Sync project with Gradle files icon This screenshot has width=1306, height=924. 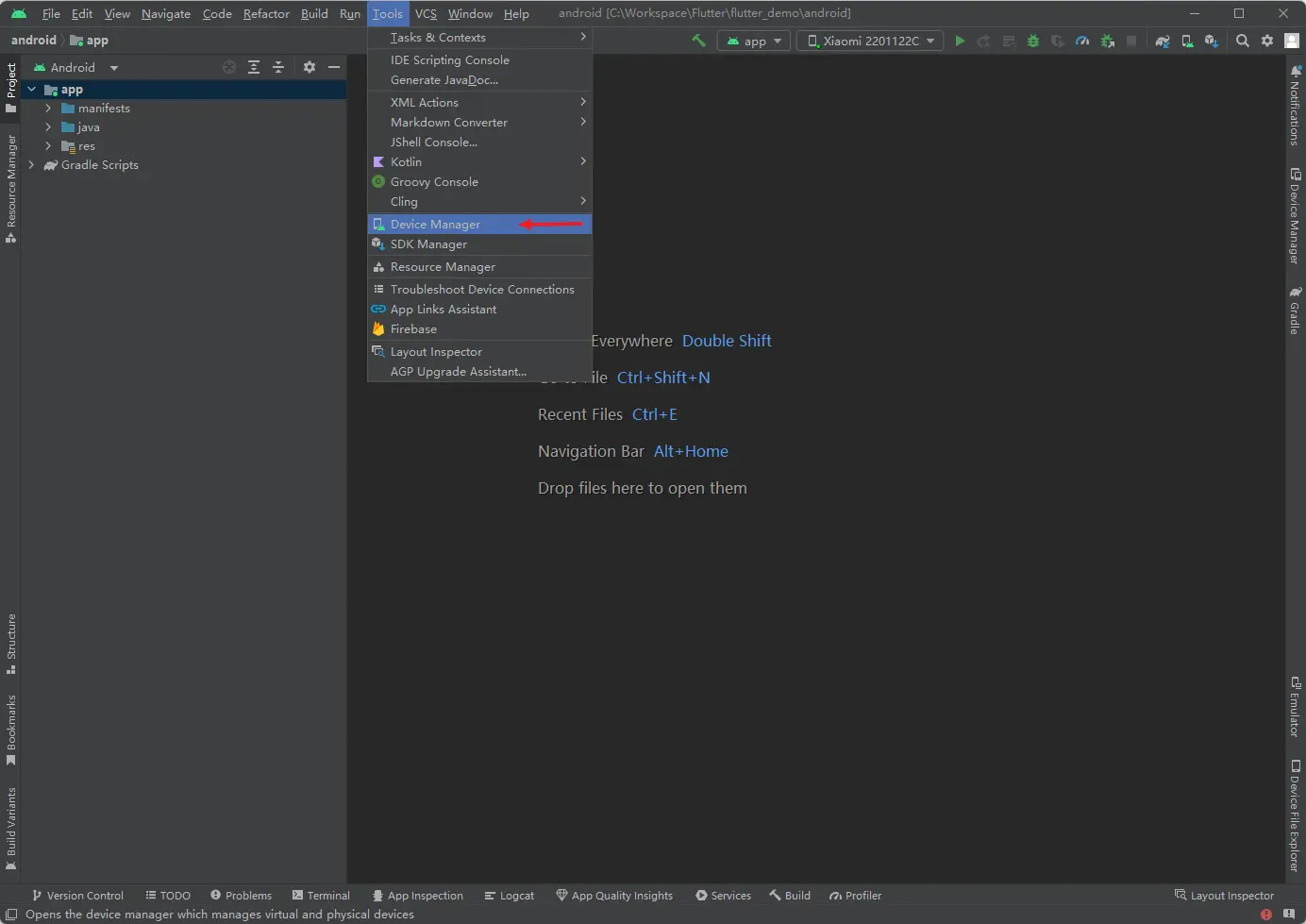pyautogui.click(x=1163, y=41)
